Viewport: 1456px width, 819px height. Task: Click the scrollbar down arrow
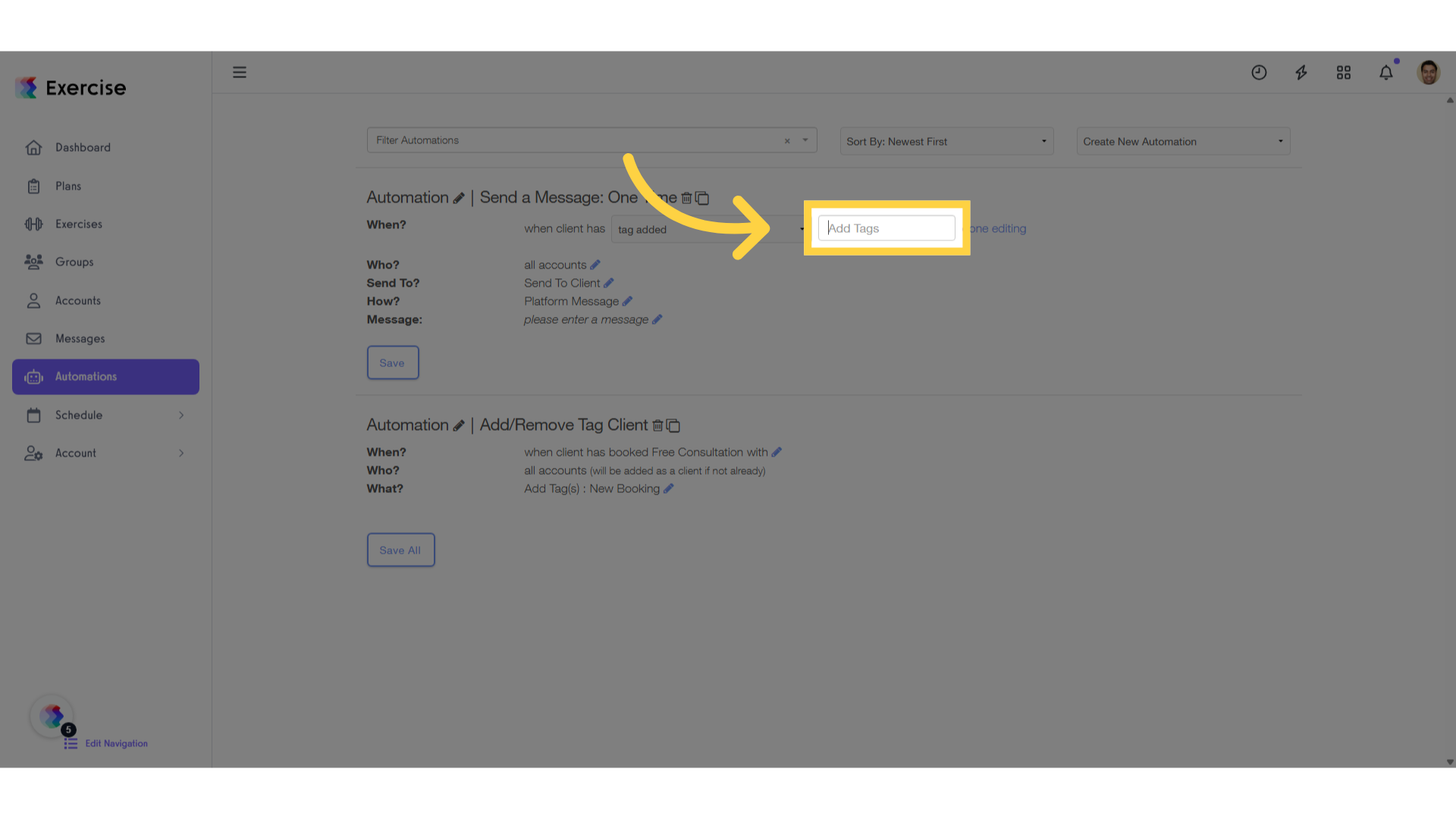pos(1450,762)
